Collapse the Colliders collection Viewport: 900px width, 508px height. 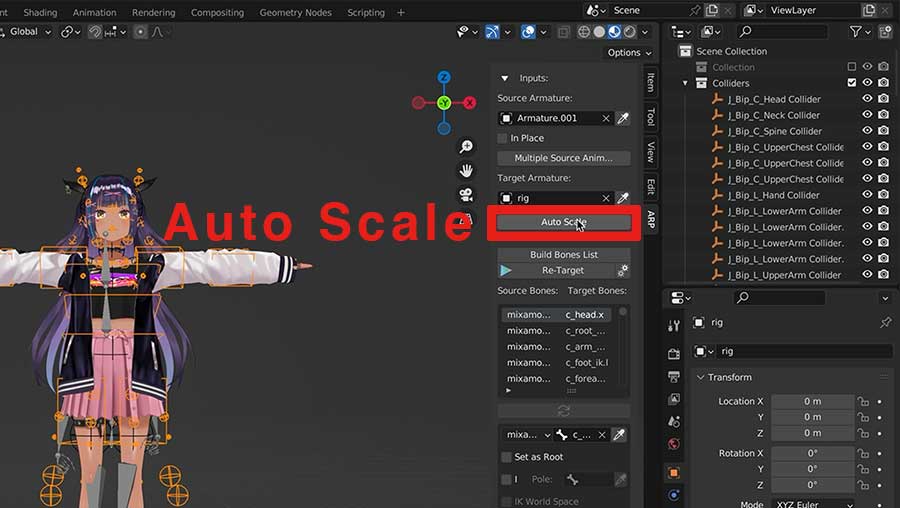click(685, 83)
